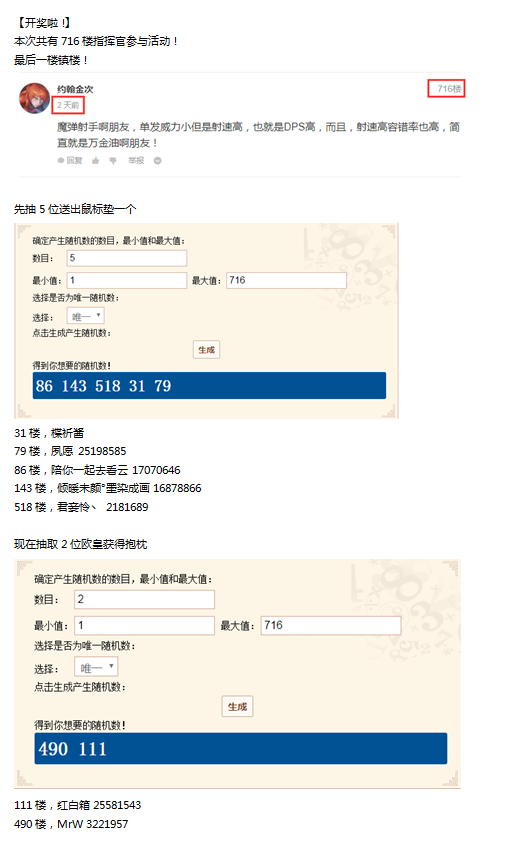Viewport: 509px width, 848px height.
Task: Click the first generator's 最小值 field
Action: pos(127,280)
